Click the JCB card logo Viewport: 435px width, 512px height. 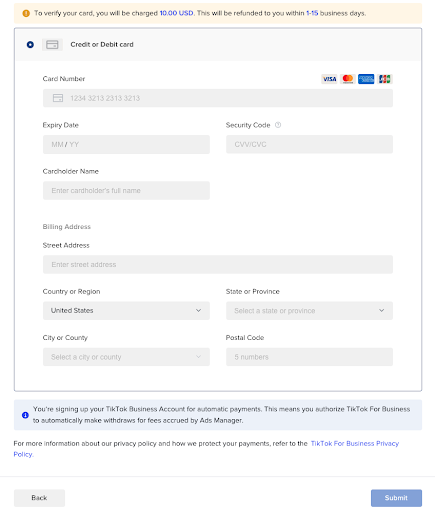coord(384,79)
